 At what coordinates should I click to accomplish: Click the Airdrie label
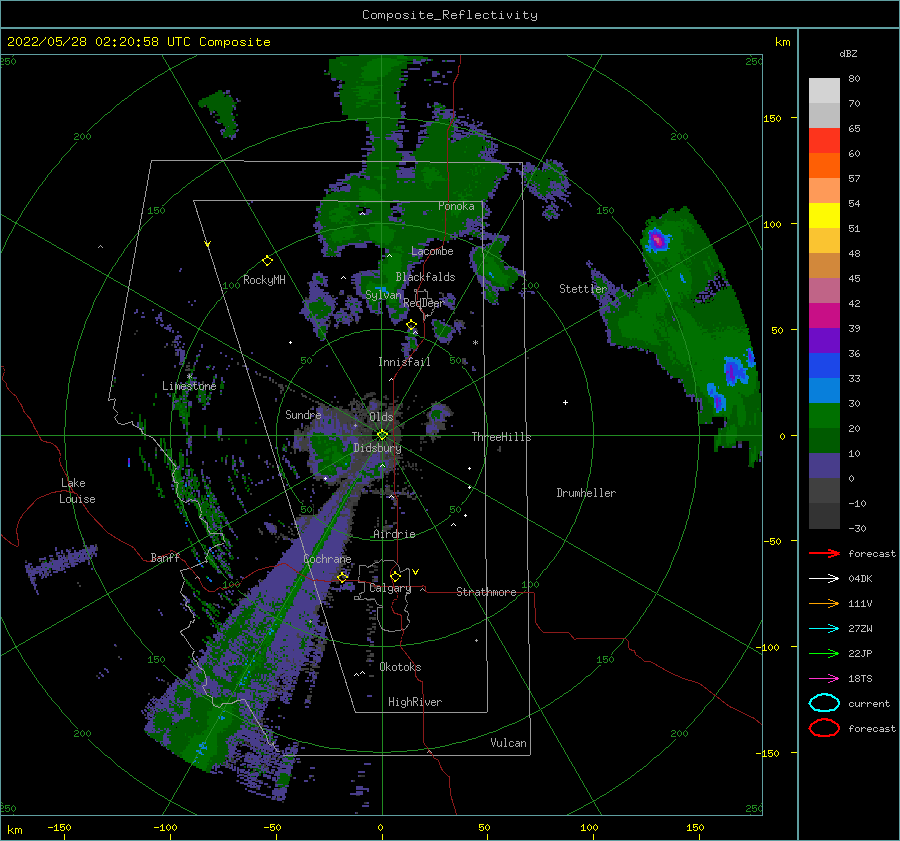coord(394,534)
